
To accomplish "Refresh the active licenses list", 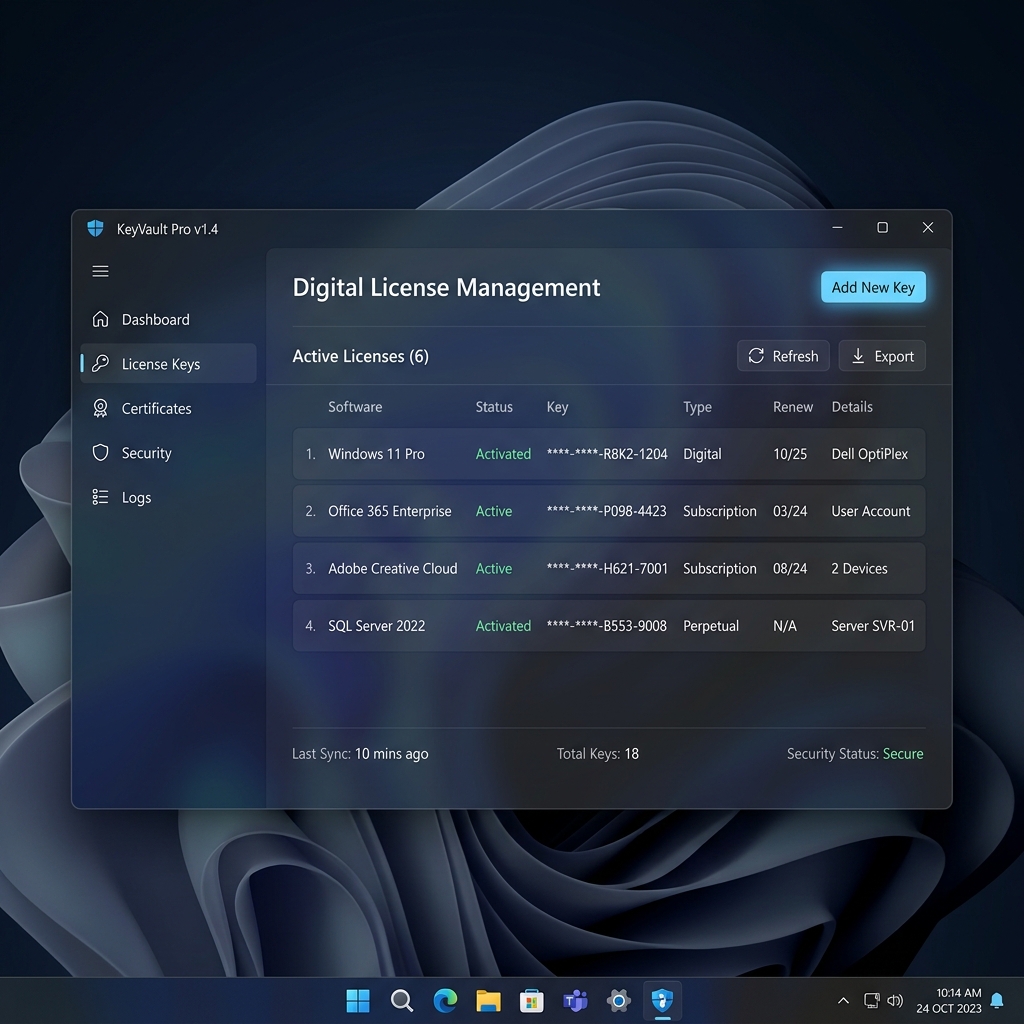I will pyautogui.click(x=783, y=356).
